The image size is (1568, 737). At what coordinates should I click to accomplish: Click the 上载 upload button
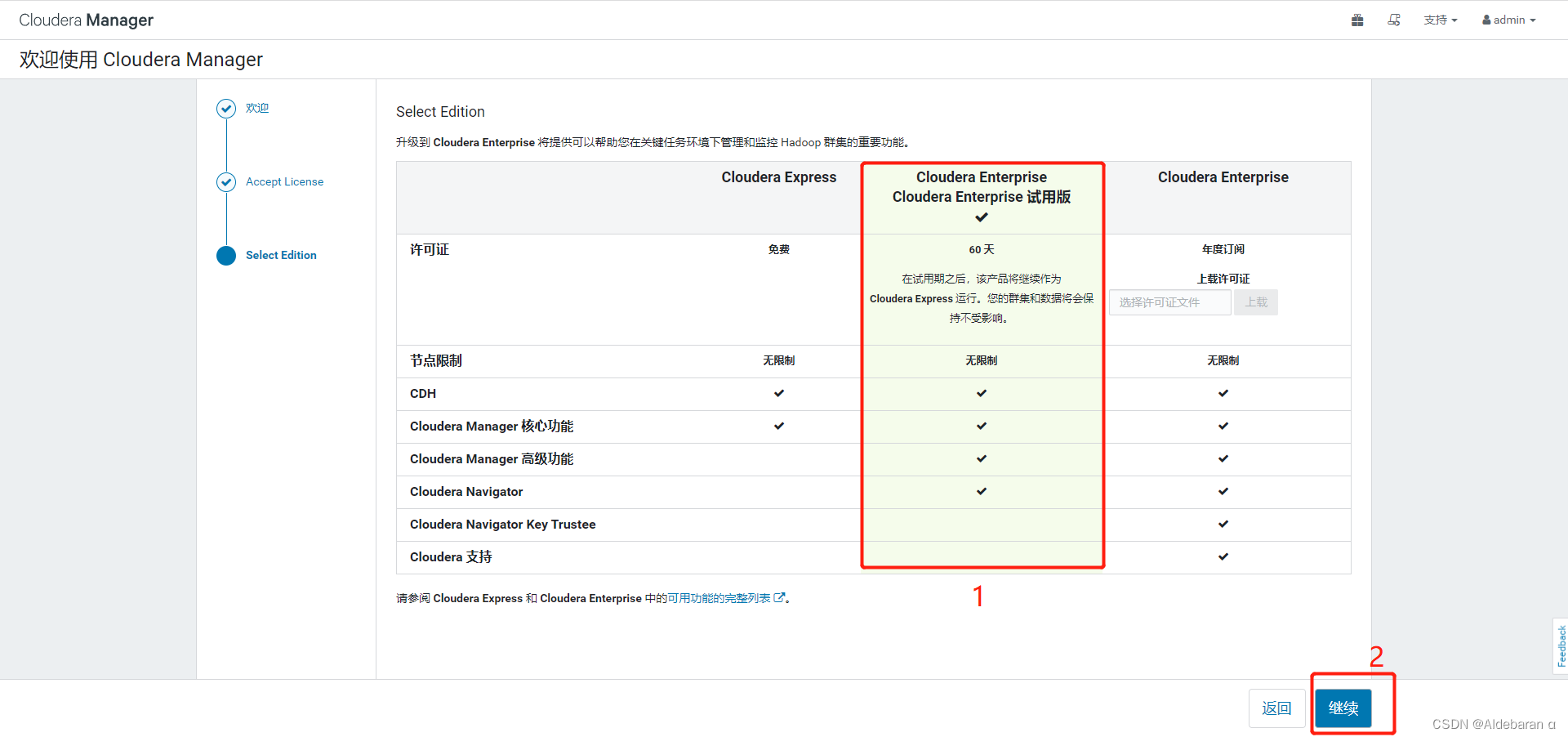tap(1256, 302)
